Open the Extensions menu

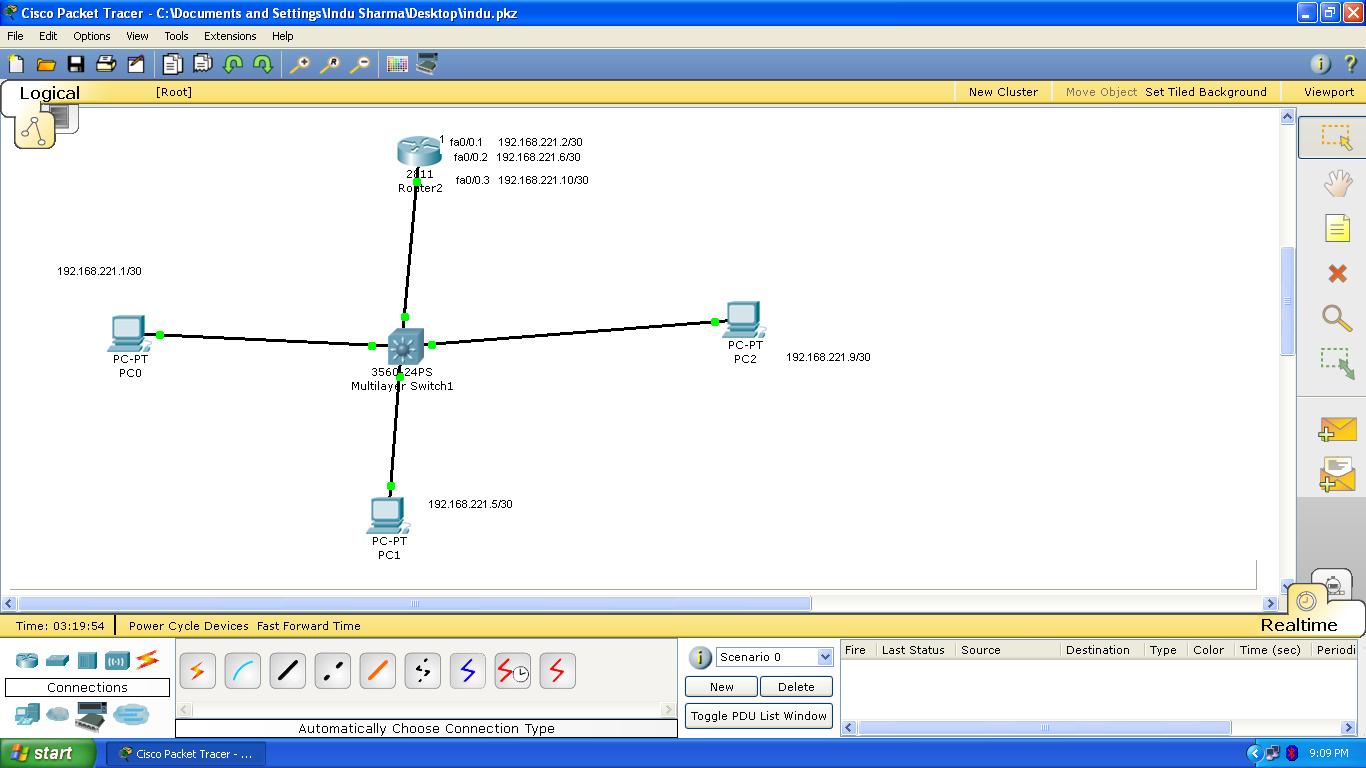point(230,36)
